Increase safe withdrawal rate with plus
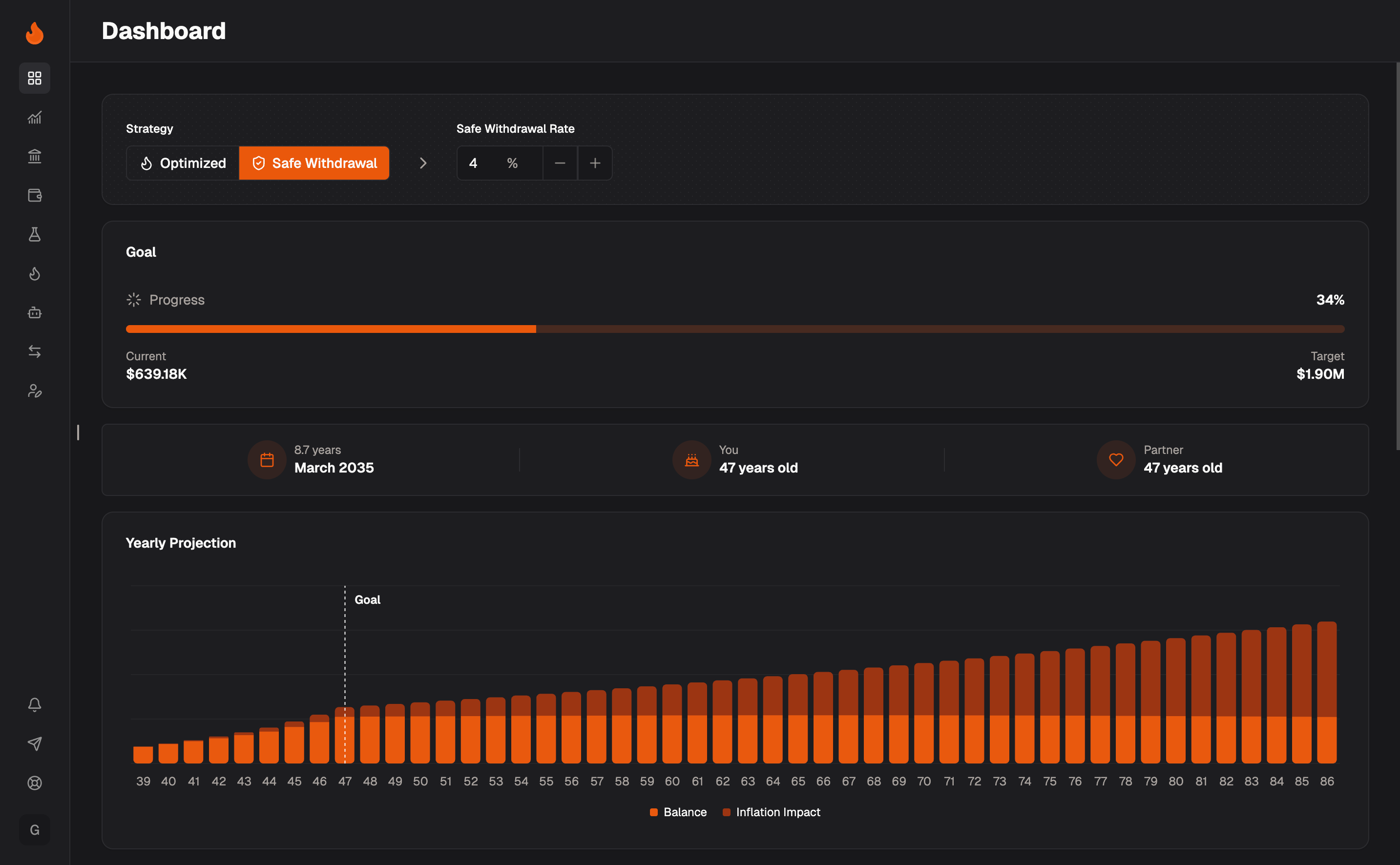 [x=595, y=163]
